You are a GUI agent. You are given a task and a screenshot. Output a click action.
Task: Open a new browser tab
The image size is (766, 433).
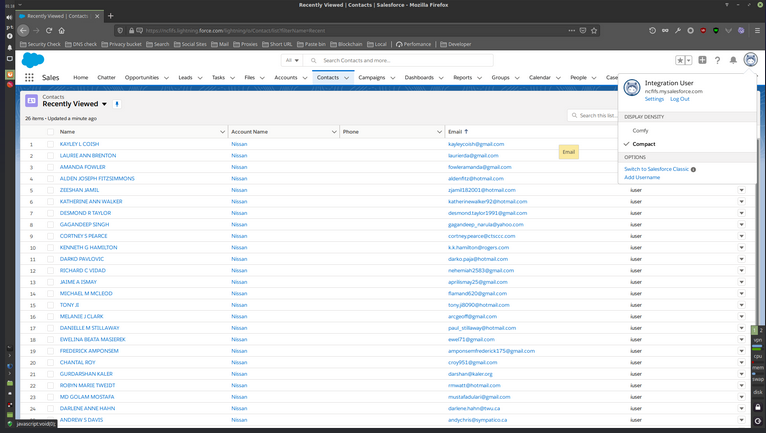[x=110, y=16]
